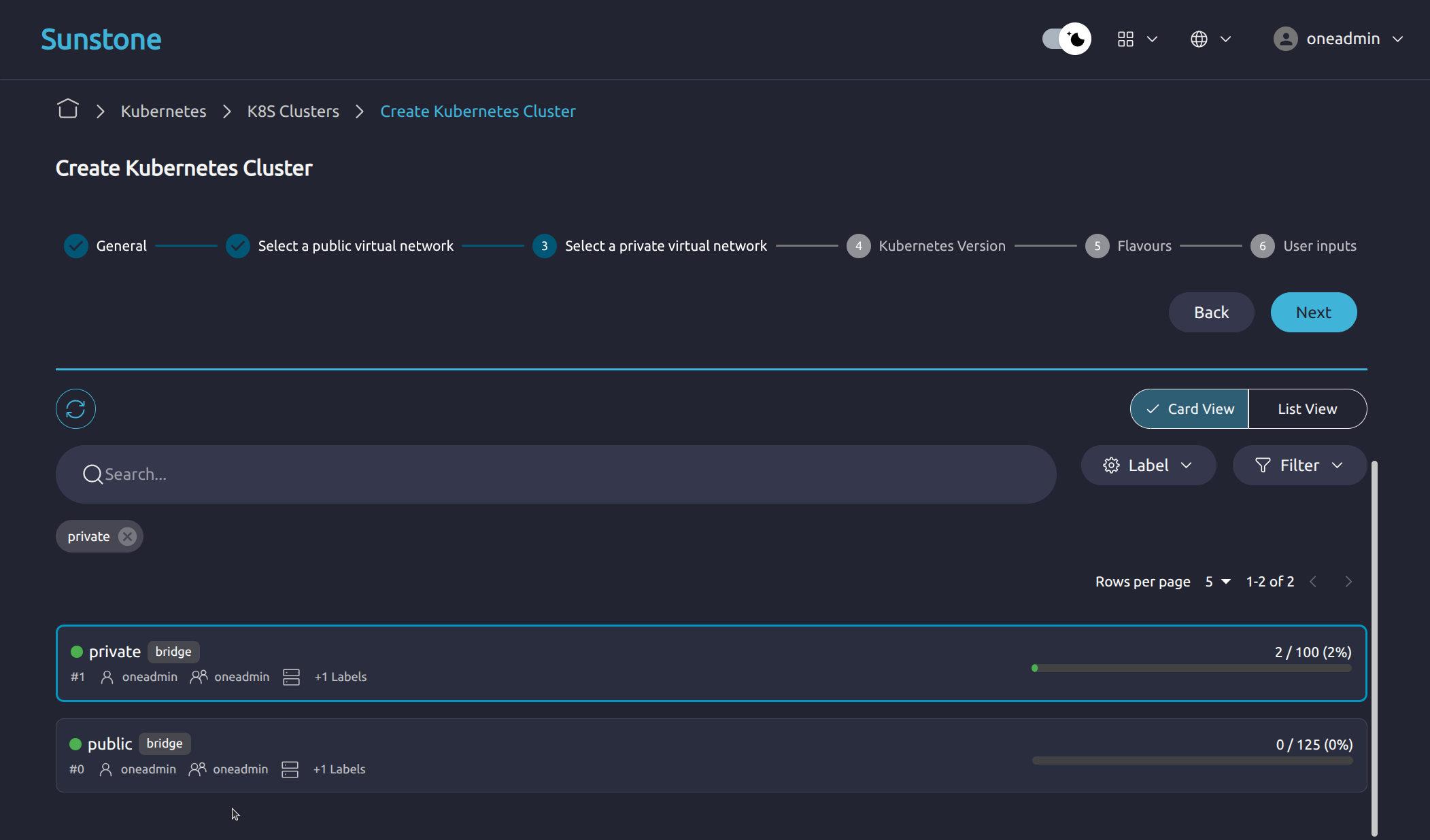Click group icon on public row
The width and height of the screenshot is (1430, 840).
(x=197, y=769)
